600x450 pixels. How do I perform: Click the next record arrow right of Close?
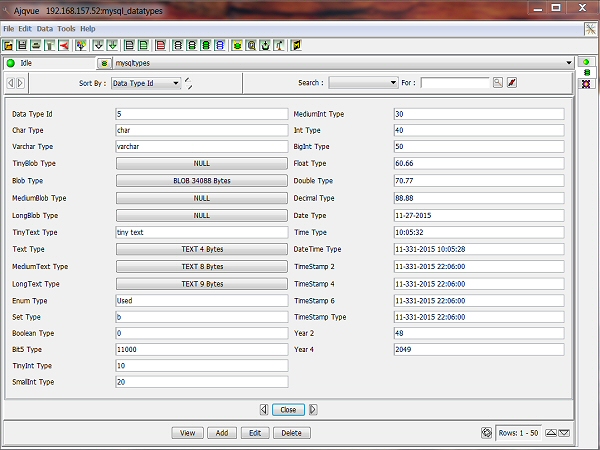click(x=313, y=409)
